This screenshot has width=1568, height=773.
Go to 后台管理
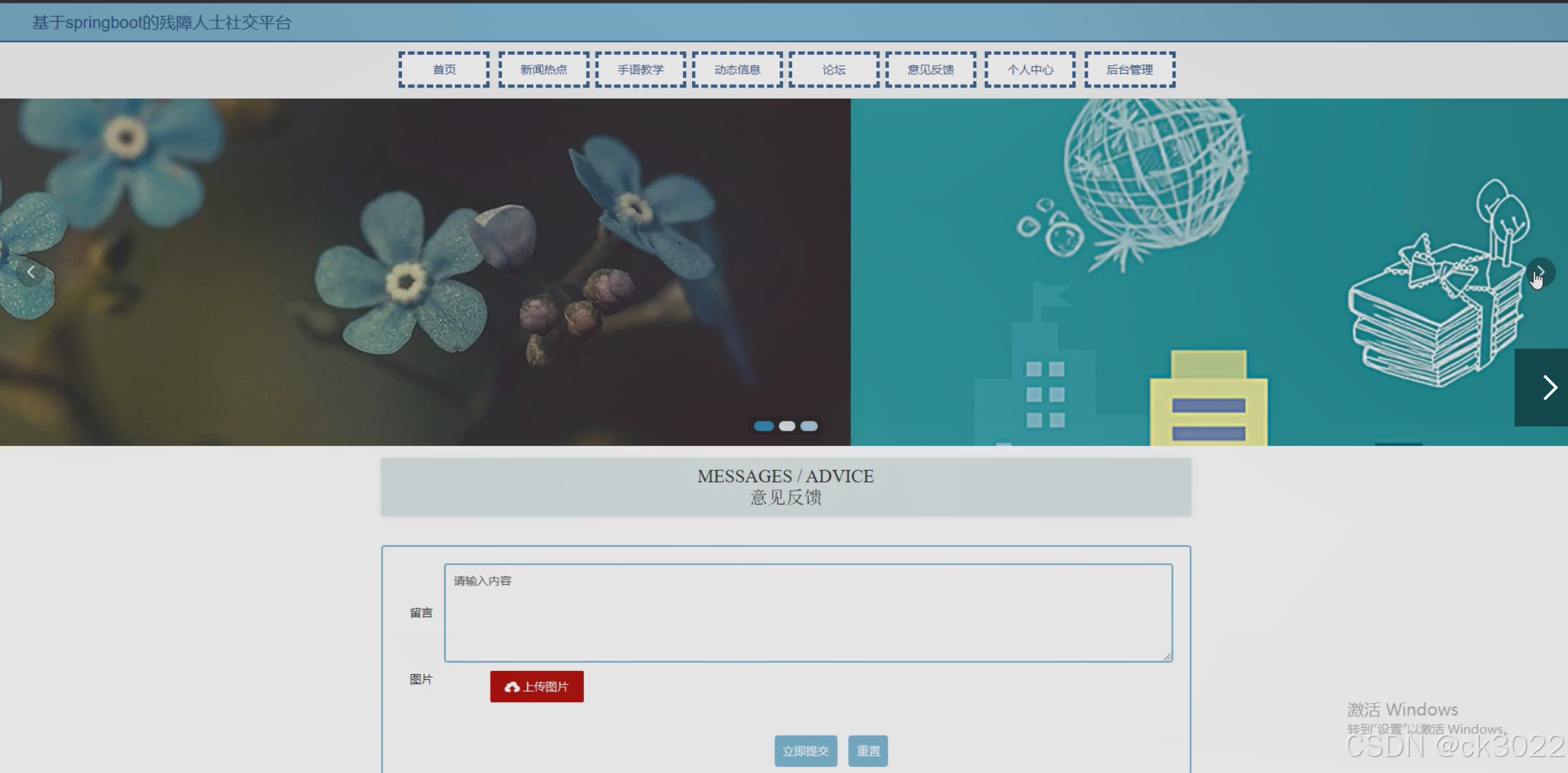point(1129,69)
